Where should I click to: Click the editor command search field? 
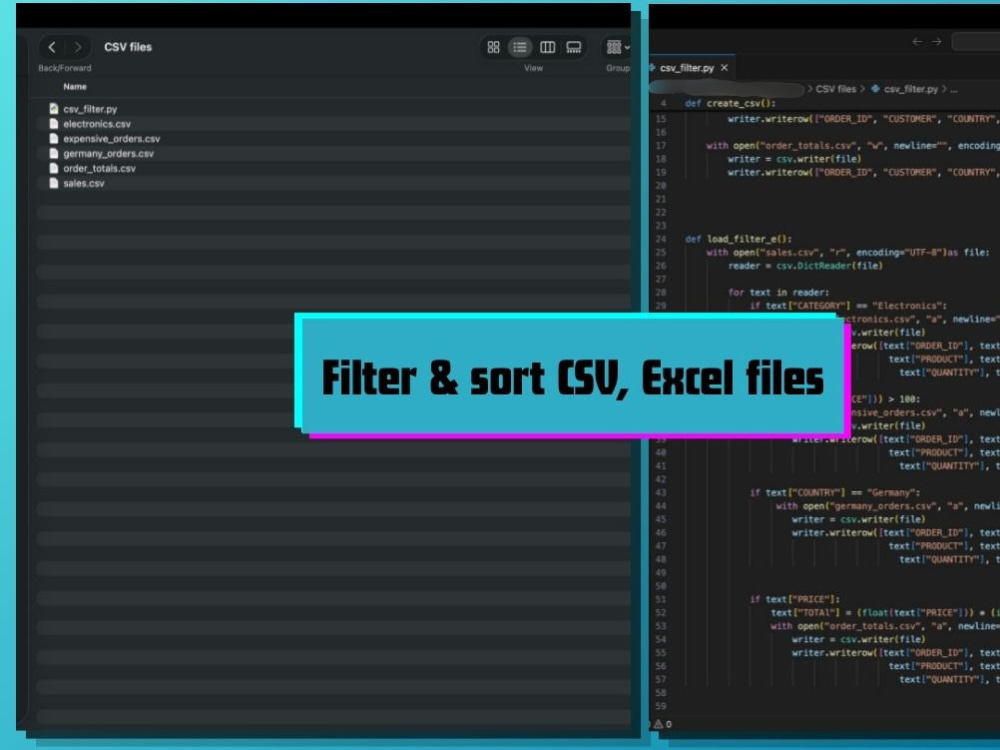pyautogui.click(x=976, y=41)
